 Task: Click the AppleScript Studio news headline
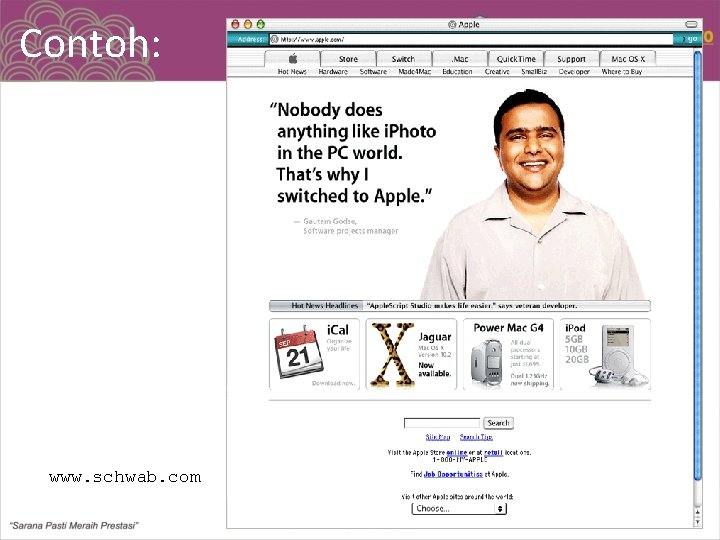(x=472, y=306)
